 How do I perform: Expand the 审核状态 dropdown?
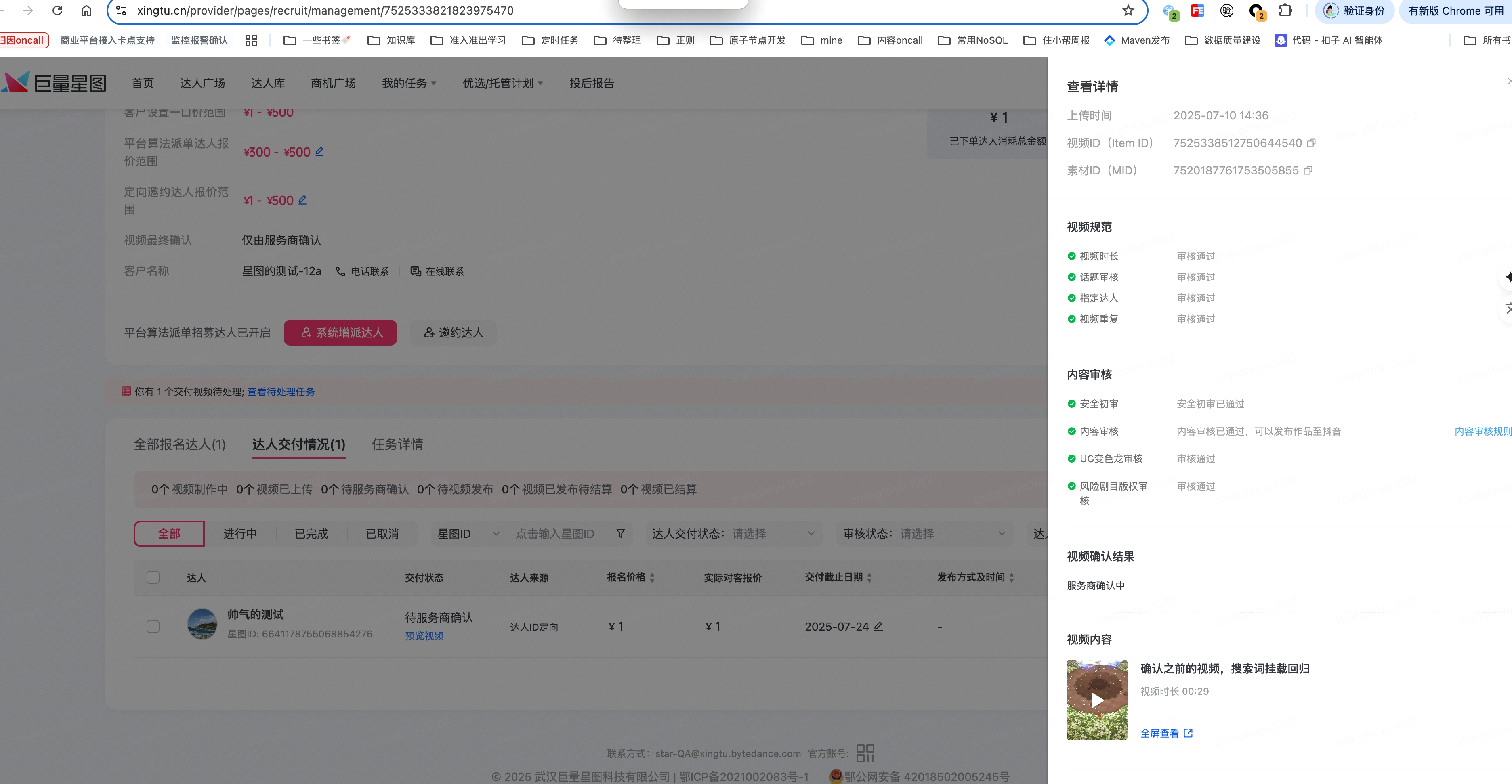(x=924, y=533)
